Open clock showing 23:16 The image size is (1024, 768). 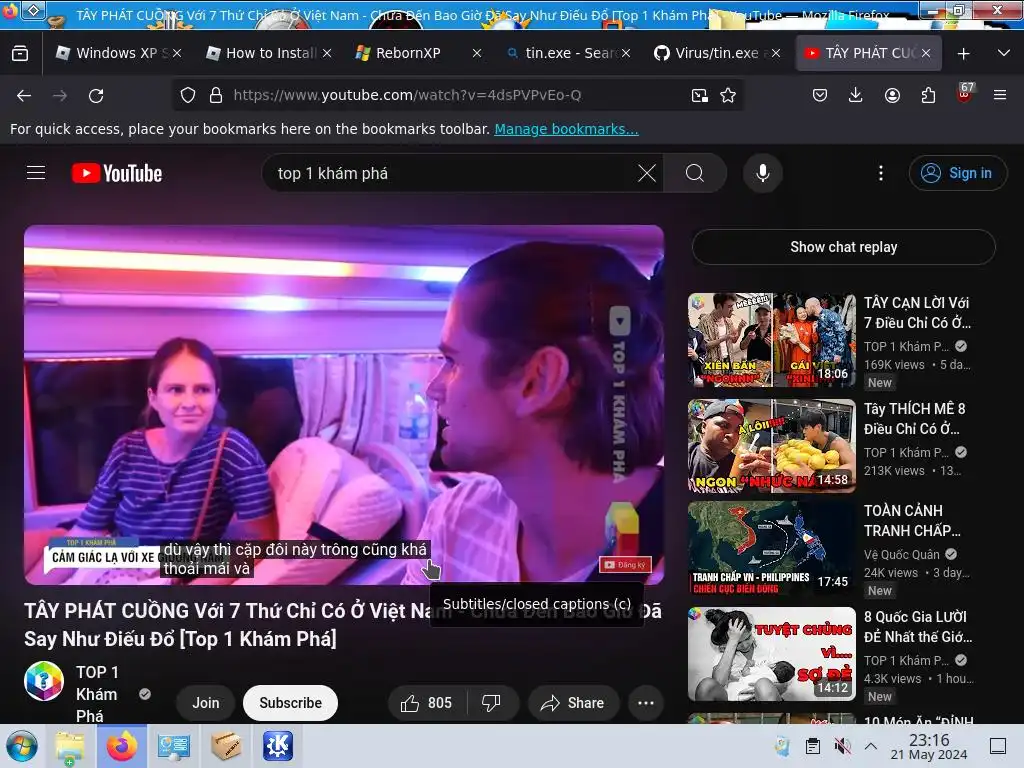[x=929, y=746]
